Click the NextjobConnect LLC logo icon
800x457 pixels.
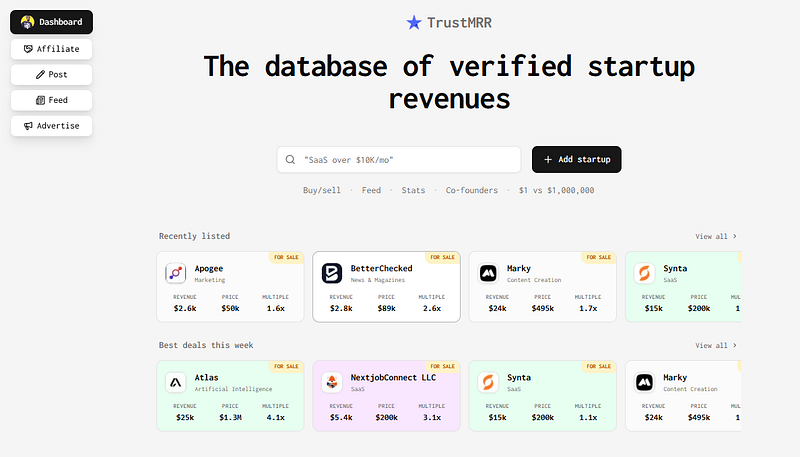[x=332, y=382]
